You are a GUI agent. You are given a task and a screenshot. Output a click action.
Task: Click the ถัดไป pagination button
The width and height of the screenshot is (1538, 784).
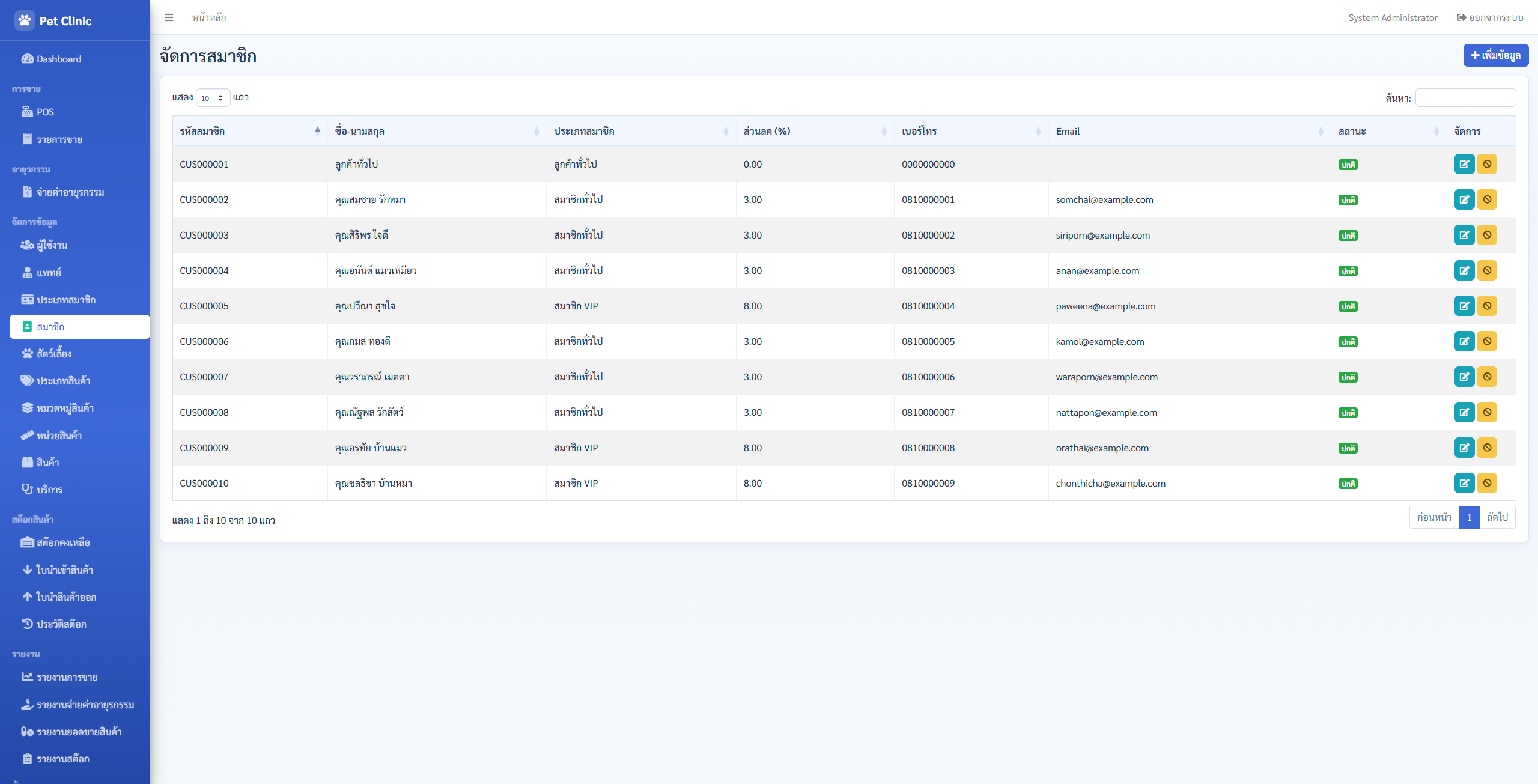click(x=1497, y=517)
